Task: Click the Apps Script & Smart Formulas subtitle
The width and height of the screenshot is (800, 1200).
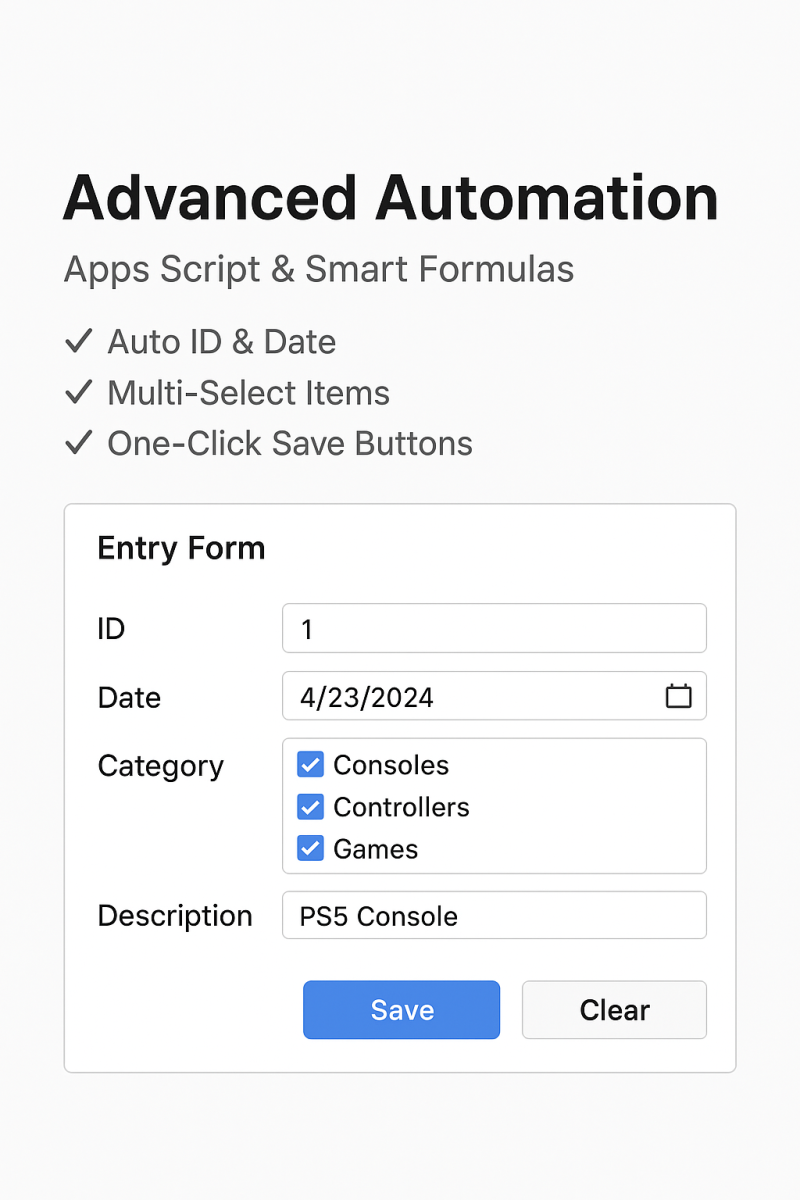Action: tap(318, 269)
